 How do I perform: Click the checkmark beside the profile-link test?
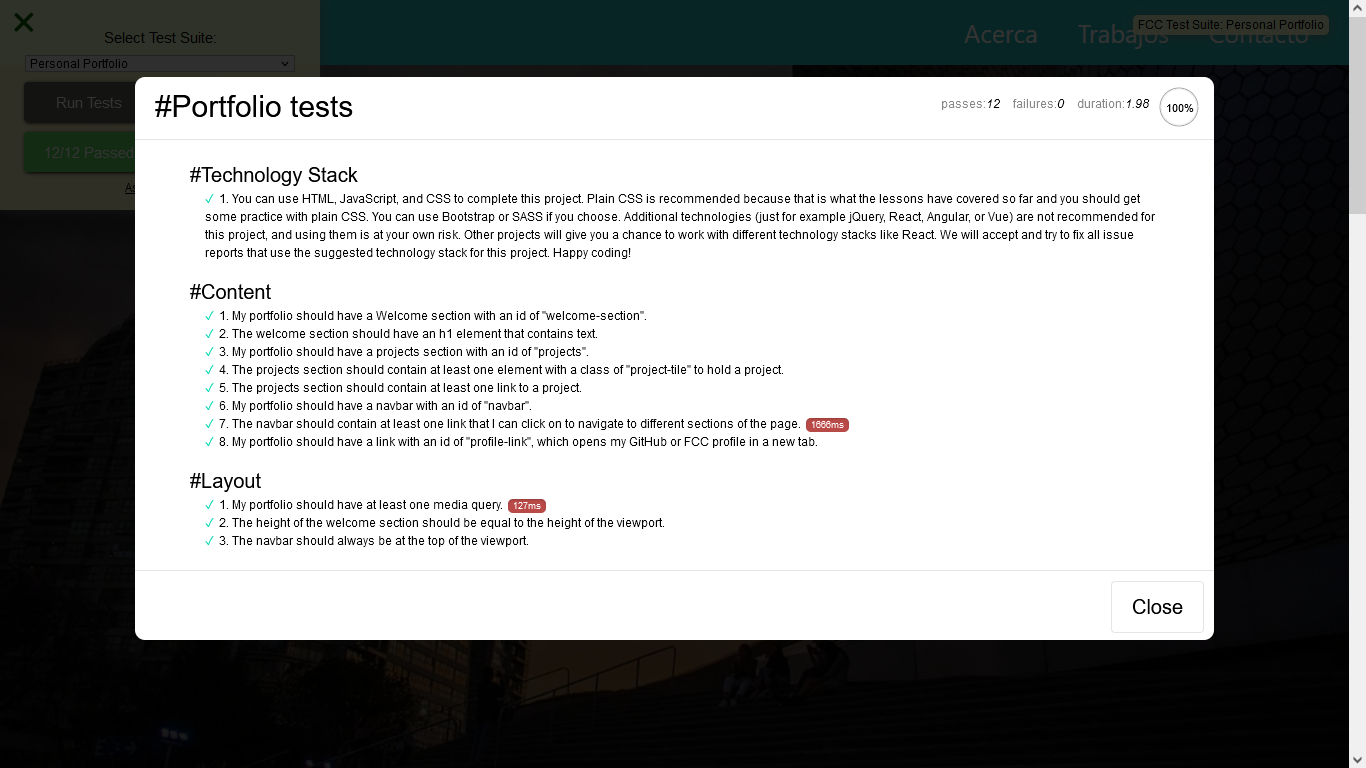click(x=210, y=442)
